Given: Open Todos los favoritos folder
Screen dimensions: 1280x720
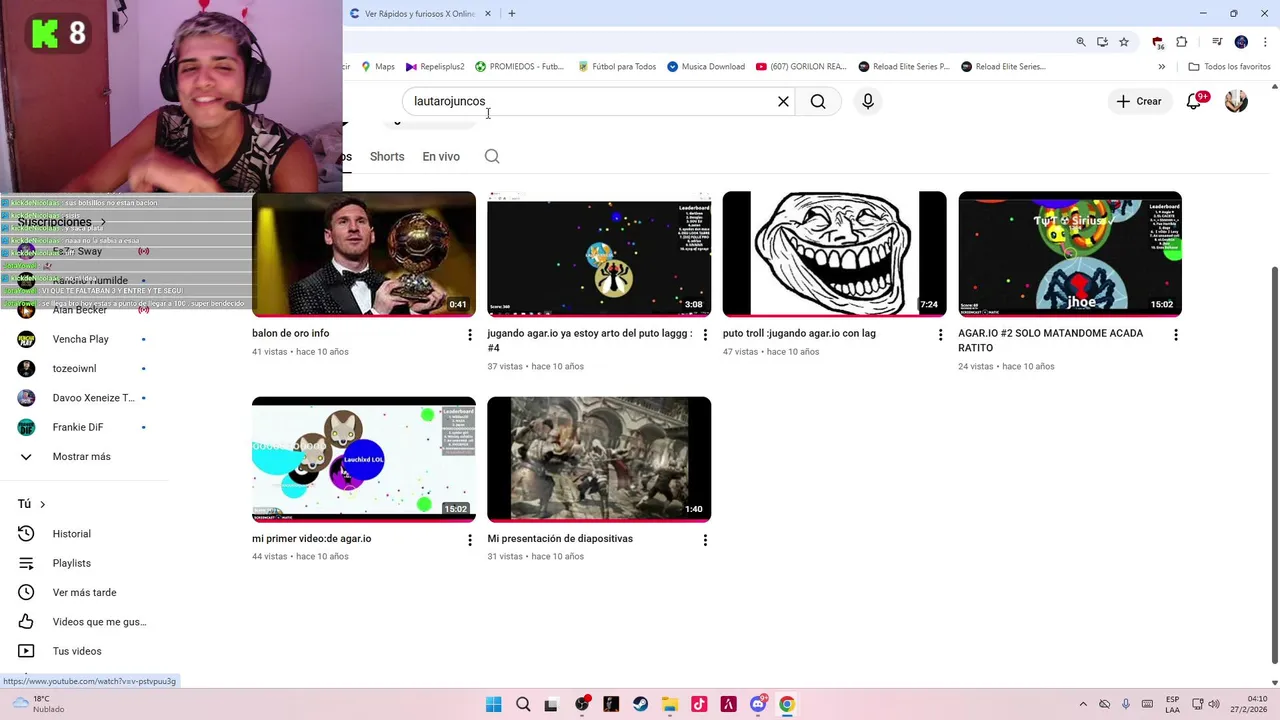Looking at the screenshot, I should tap(1229, 66).
